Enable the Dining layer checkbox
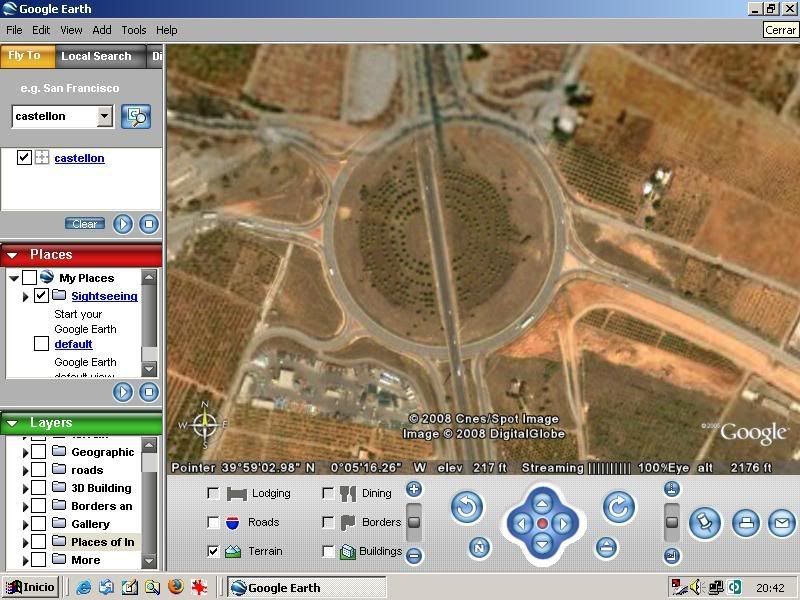Viewport: 800px width, 600px height. tap(328, 493)
